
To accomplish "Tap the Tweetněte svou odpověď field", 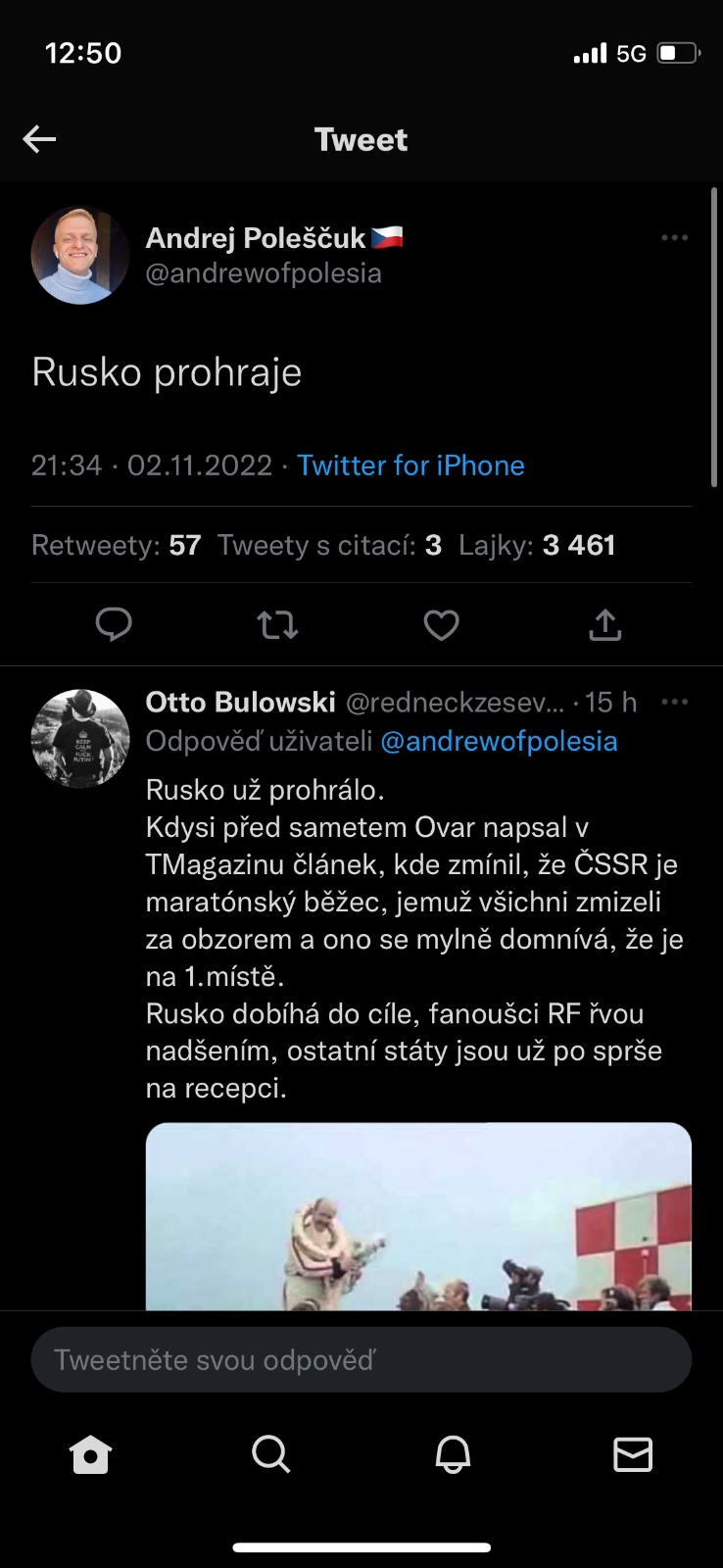I will tap(361, 1360).
